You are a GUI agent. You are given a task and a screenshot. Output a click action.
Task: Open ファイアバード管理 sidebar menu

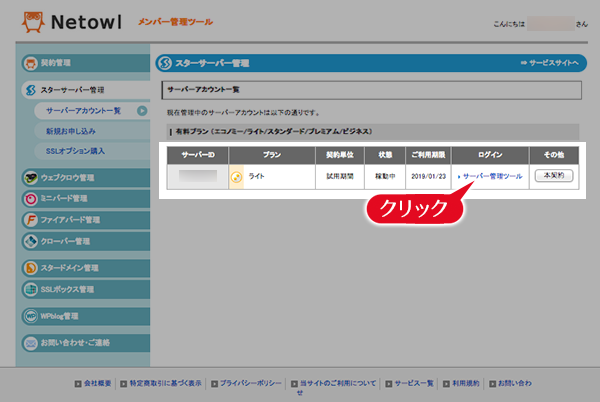click(86, 220)
